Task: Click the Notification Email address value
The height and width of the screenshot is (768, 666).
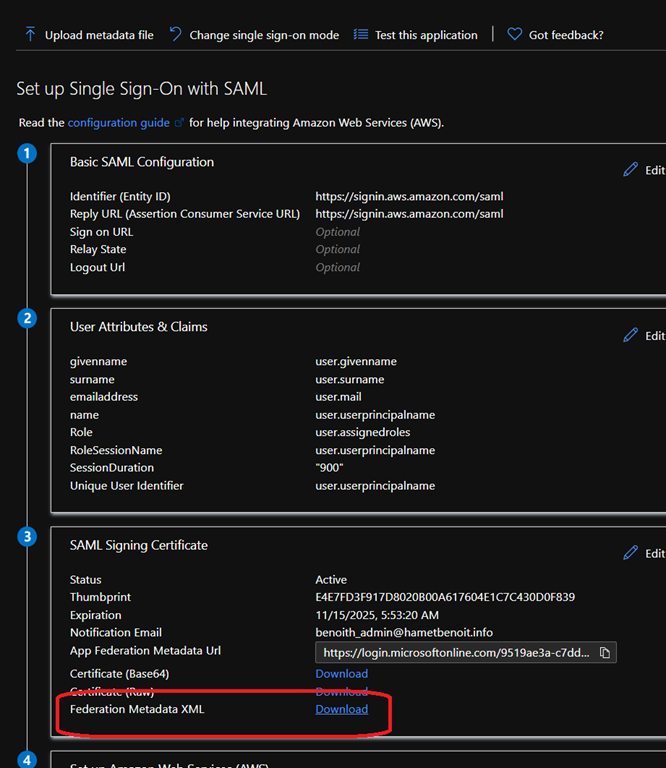Action: click(x=403, y=633)
